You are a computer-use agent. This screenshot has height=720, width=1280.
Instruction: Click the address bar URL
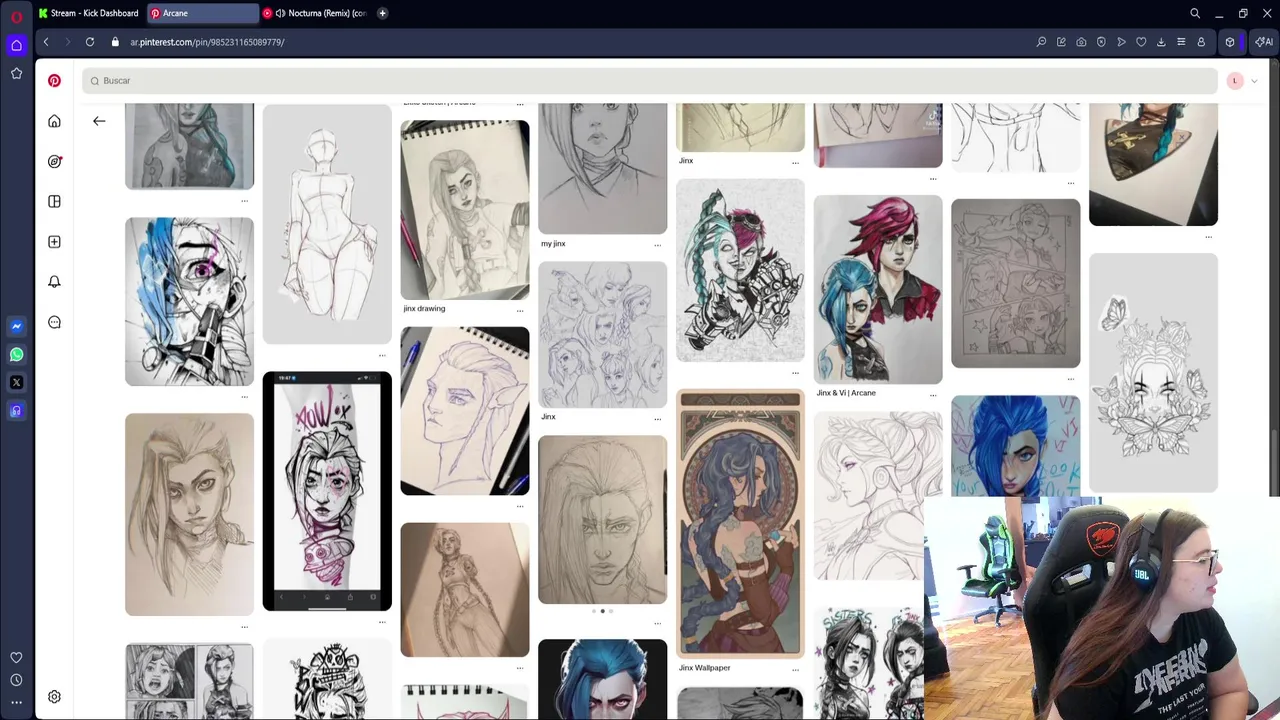208,42
